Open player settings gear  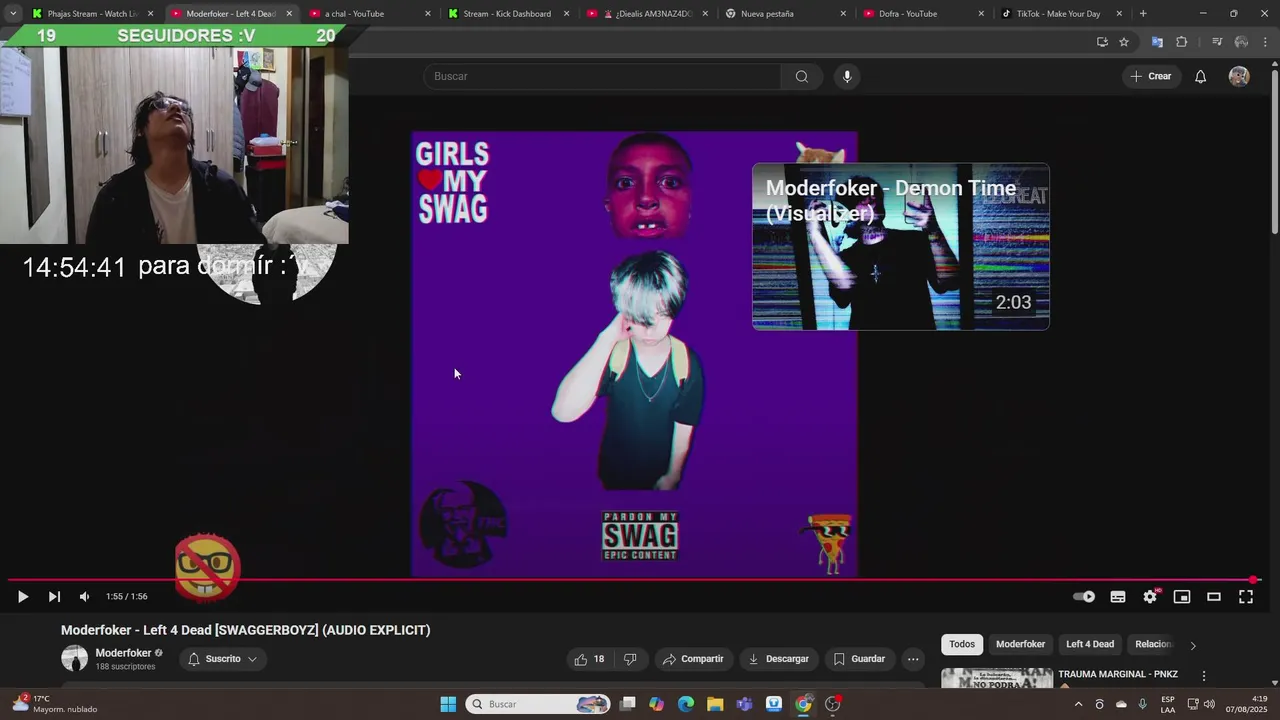pos(1150,597)
